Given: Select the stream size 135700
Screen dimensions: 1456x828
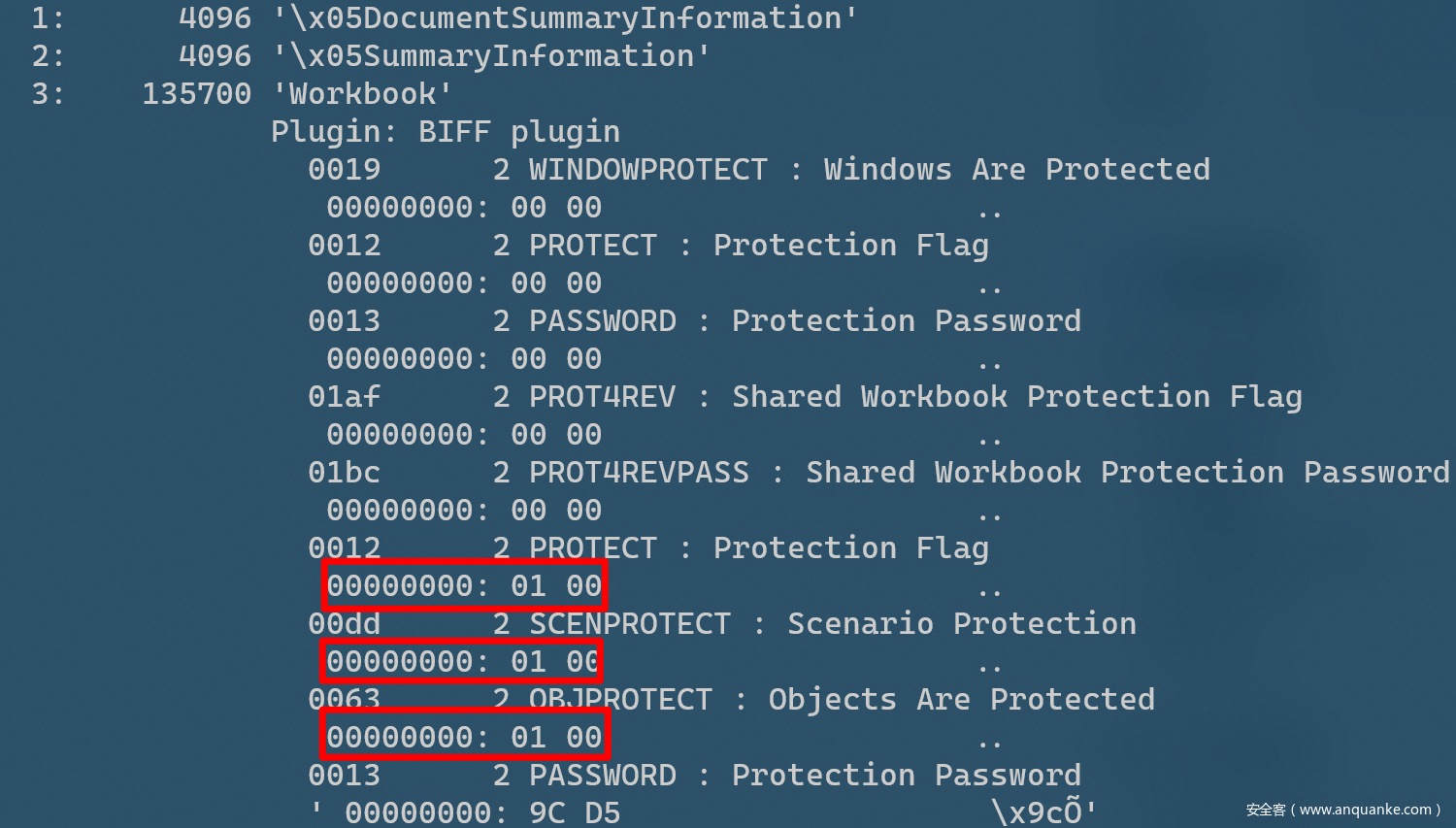Looking at the screenshot, I should (196, 94).
